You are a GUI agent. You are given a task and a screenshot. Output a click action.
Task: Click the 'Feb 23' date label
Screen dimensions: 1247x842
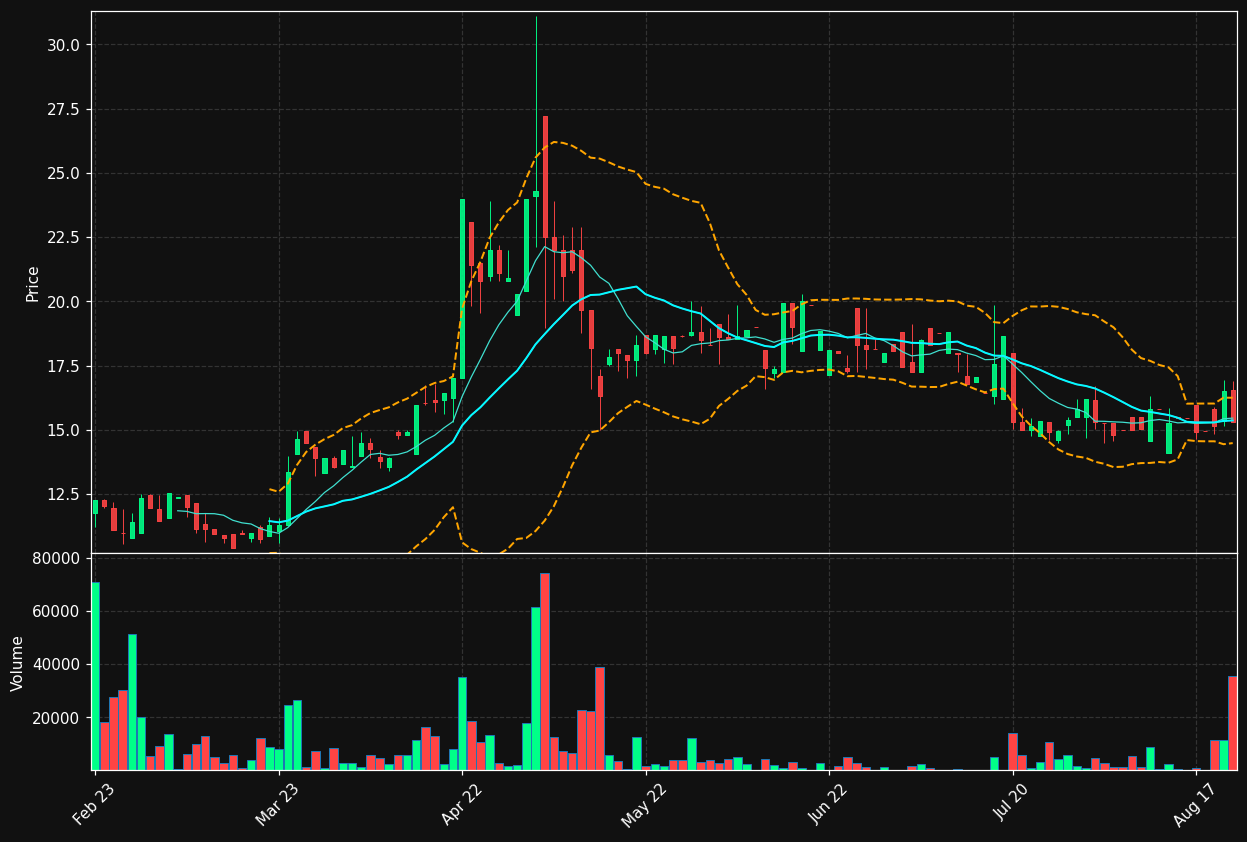click(x=94, y=803)
